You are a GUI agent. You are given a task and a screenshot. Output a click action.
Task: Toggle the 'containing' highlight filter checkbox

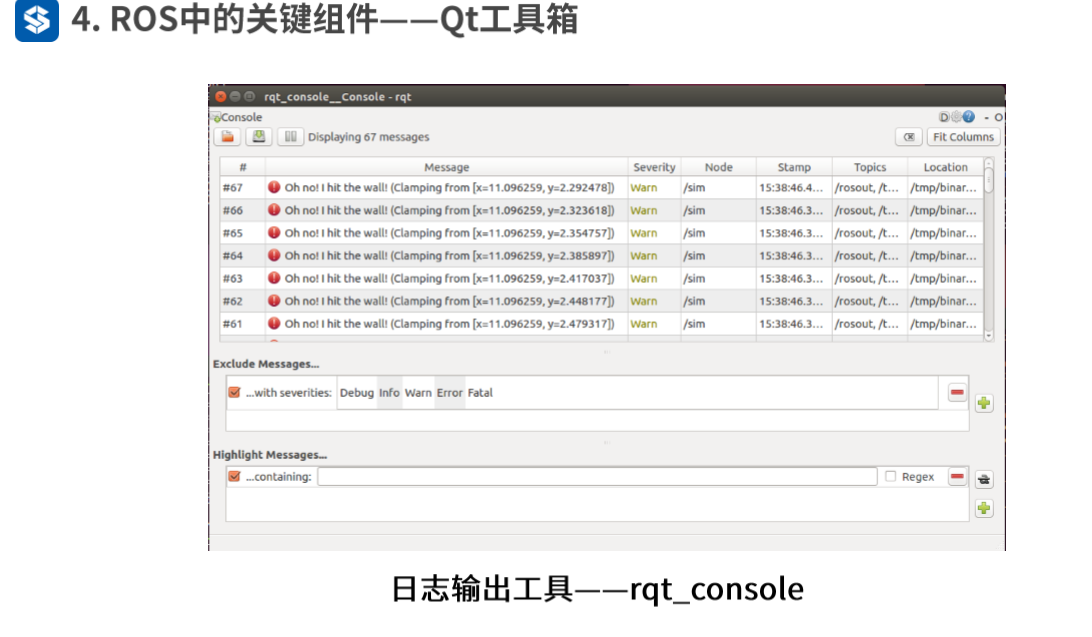click(x=235, y=477)
